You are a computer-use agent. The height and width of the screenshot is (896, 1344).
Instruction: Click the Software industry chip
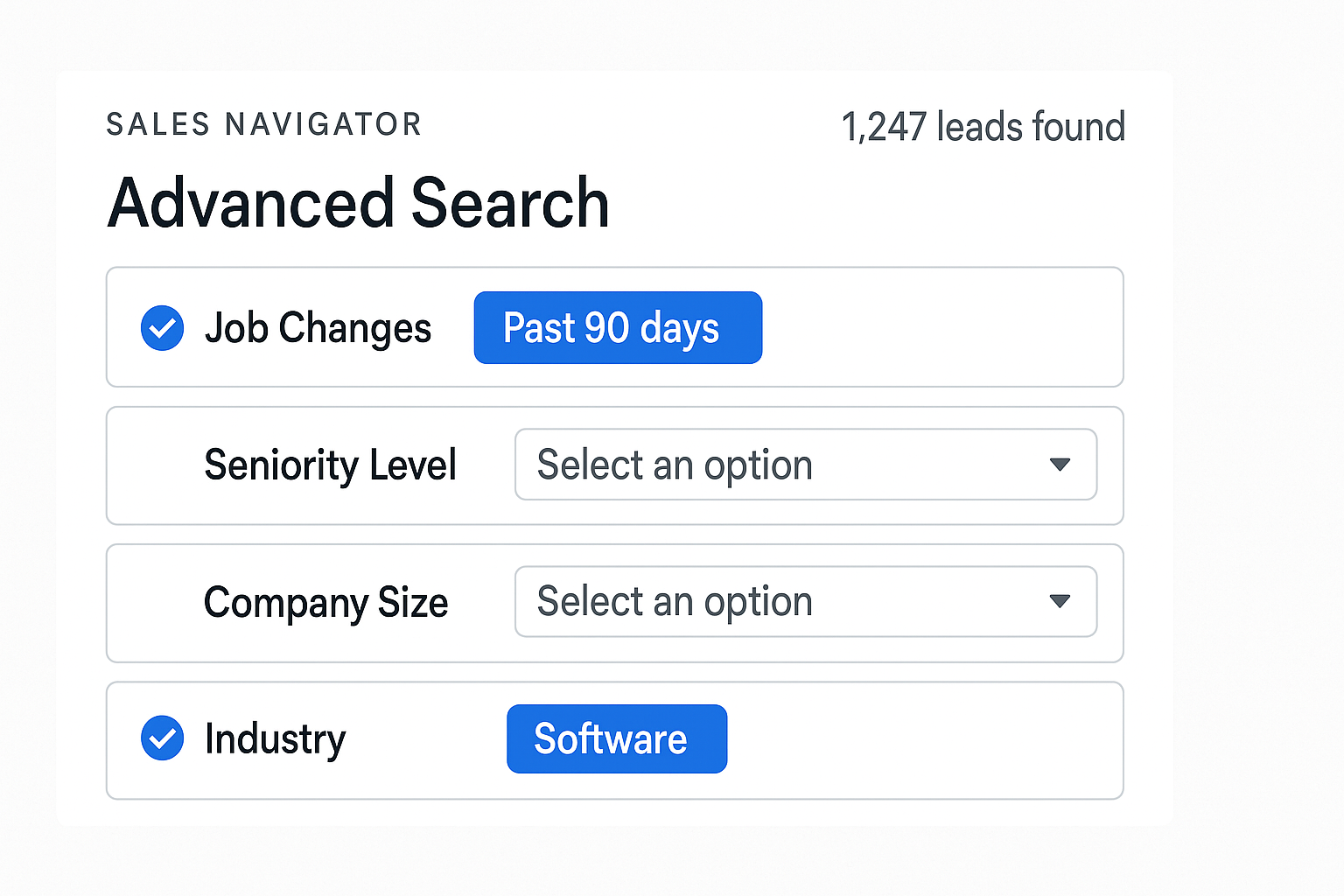pos(616,738)
